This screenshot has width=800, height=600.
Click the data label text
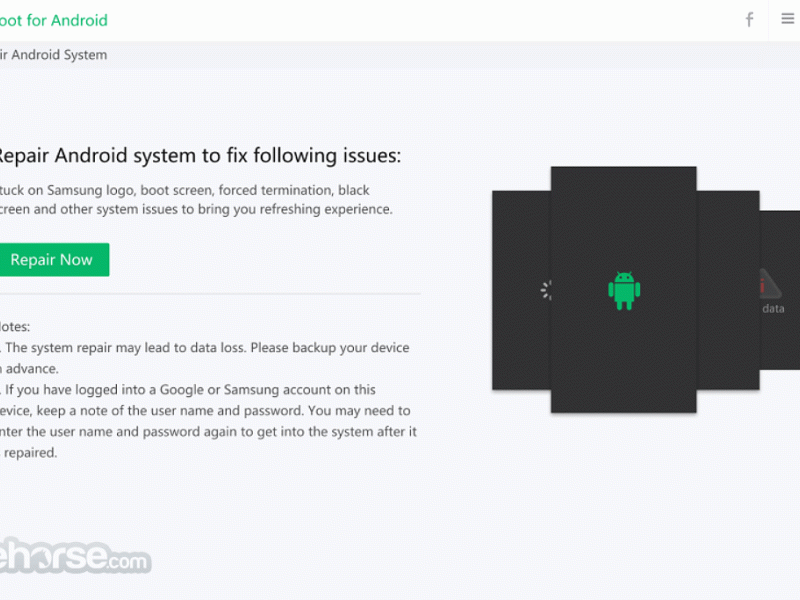[x=773, y=309]
